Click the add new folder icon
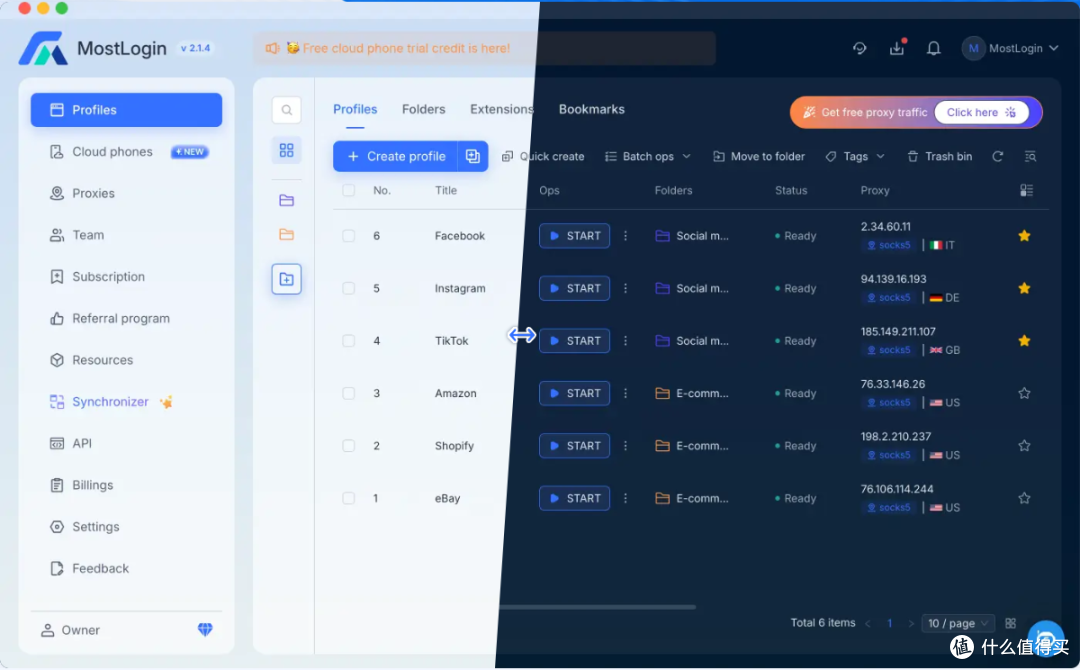1080x670 pixels. [x=287, y=279]
